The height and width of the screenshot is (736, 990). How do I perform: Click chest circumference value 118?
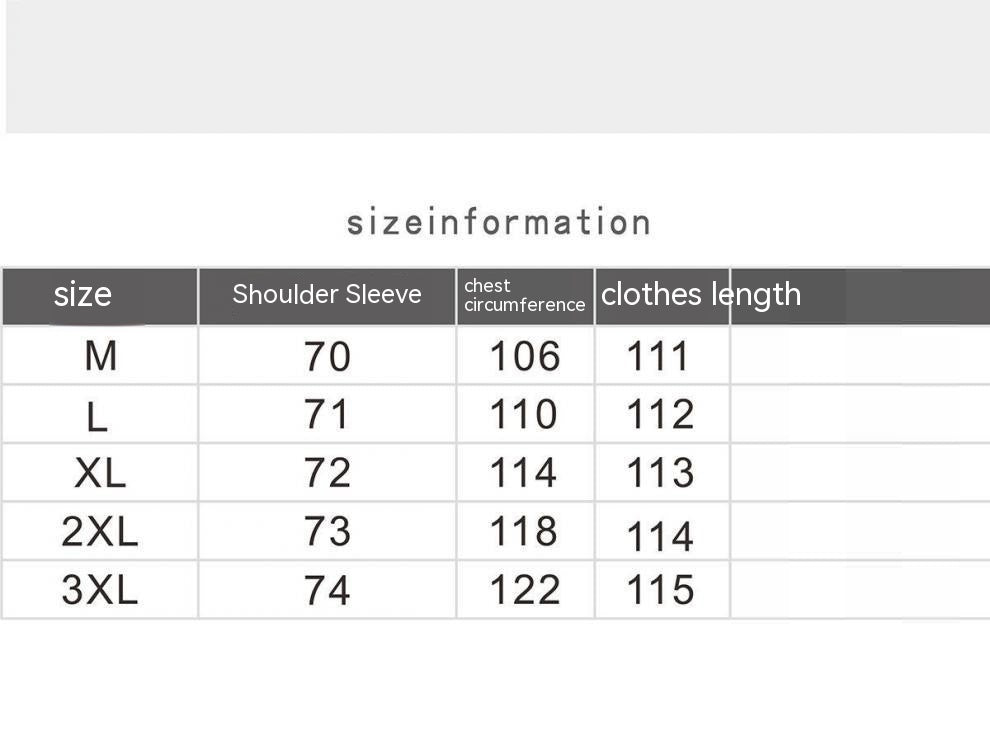tap(523, 531)
